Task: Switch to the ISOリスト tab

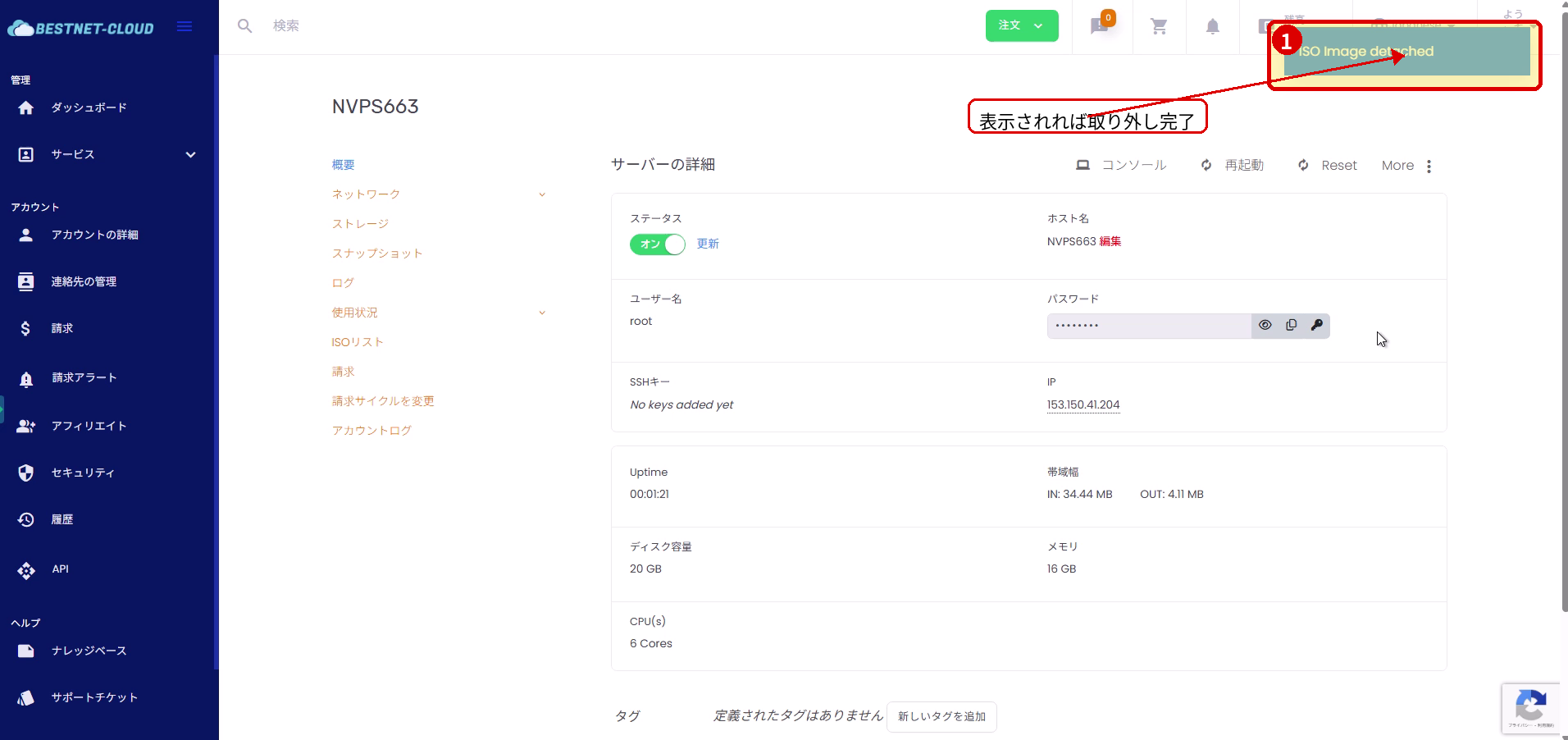Action: 356,341
